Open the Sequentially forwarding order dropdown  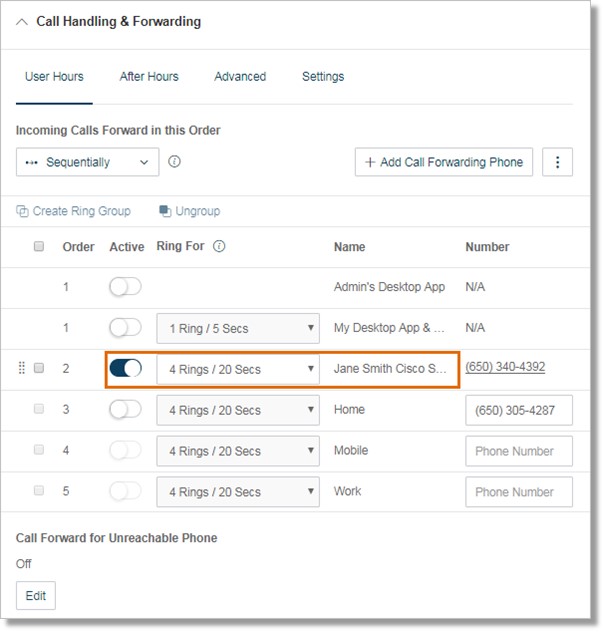87,162
